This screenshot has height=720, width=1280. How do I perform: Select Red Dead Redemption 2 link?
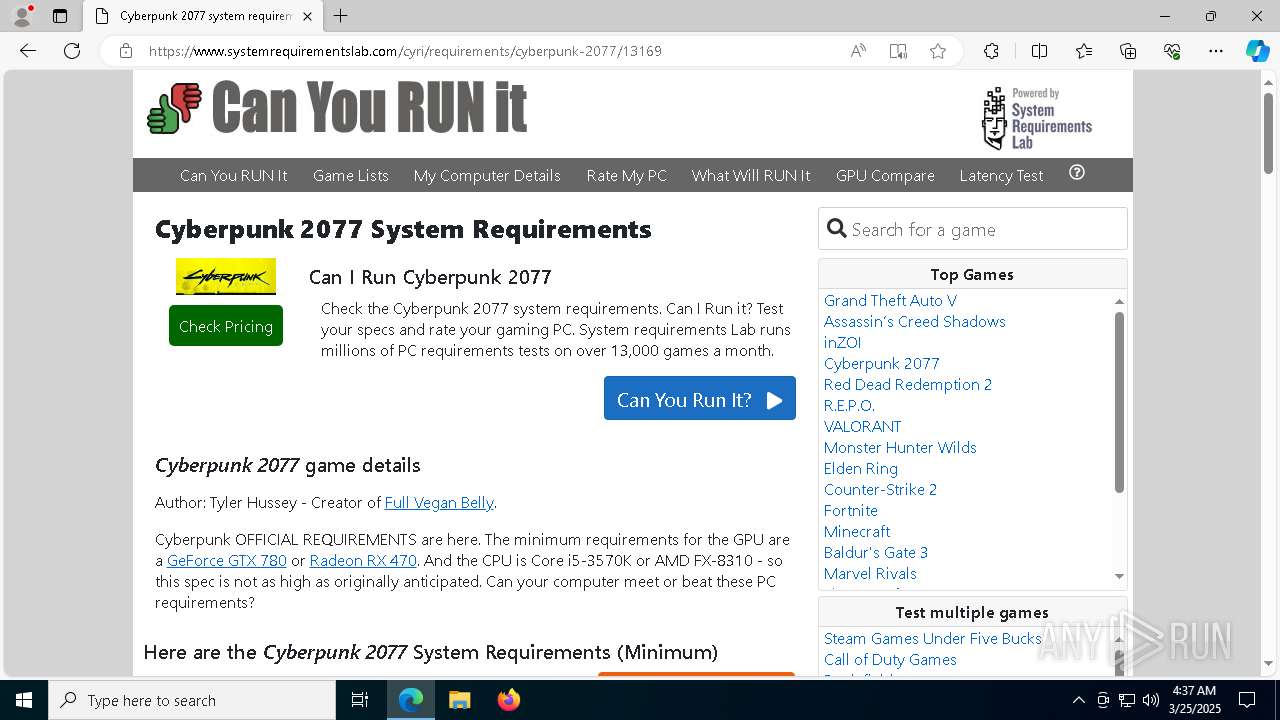click(908, 384)
